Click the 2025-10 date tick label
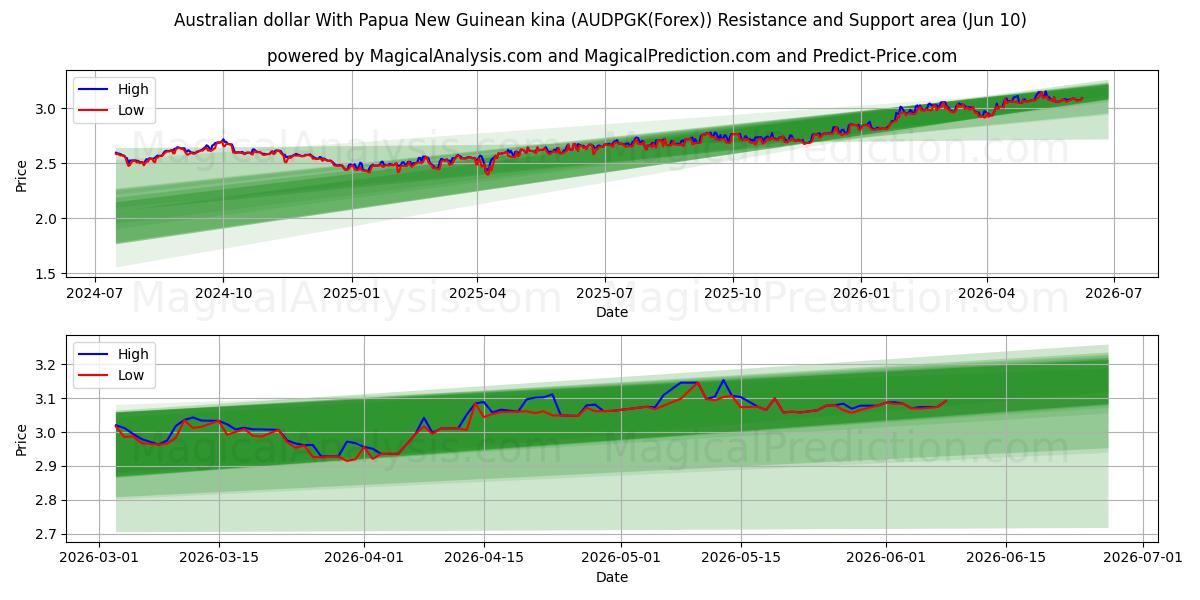This screenshot has height=600, width=1200. (732, 293)
